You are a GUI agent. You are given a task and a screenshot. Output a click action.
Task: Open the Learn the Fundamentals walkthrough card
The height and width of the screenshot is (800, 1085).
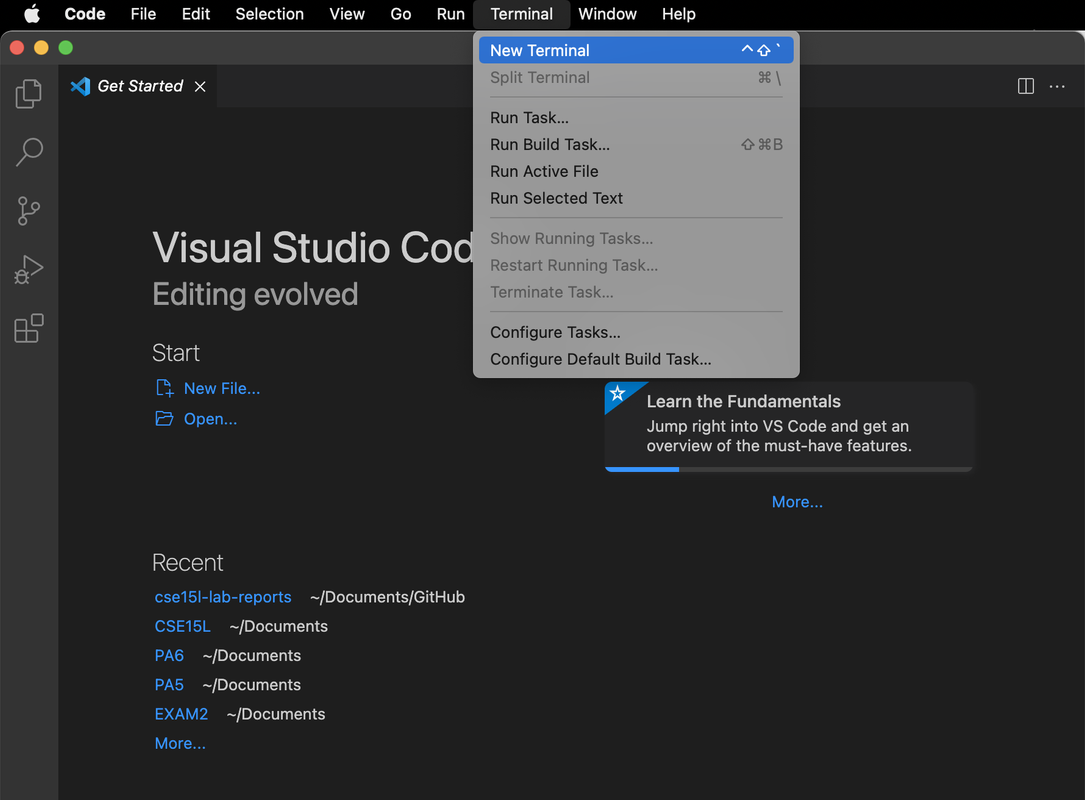(788, 425)
